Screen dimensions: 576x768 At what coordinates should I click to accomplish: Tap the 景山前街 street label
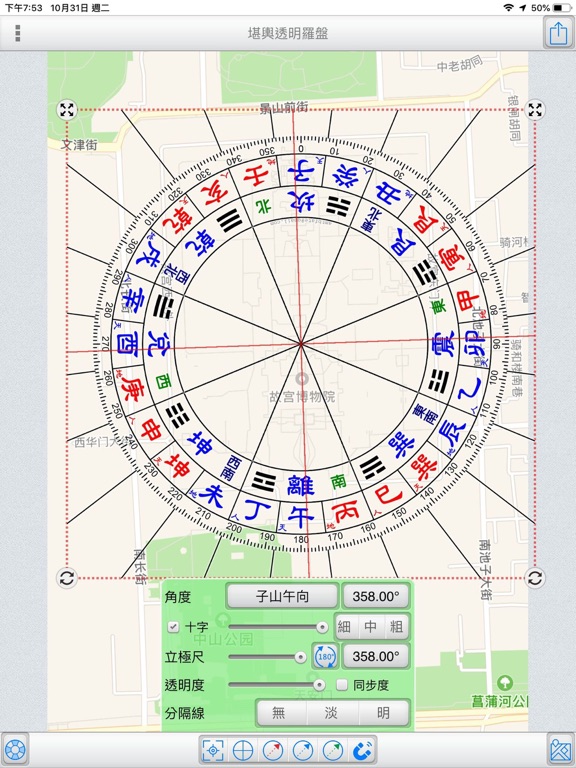[284, 108]
